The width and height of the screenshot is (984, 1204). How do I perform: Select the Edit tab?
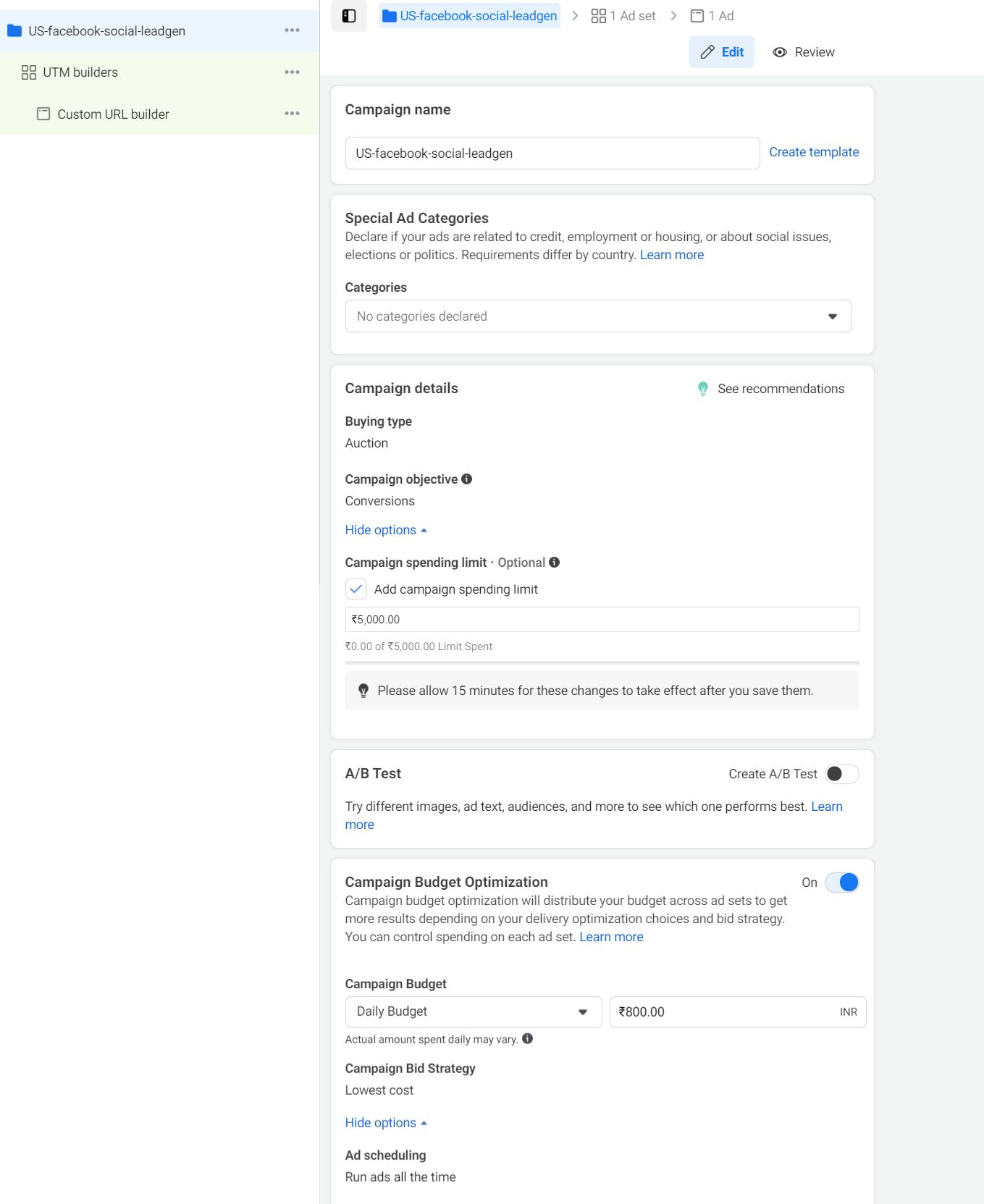click(x=722, y=52)
